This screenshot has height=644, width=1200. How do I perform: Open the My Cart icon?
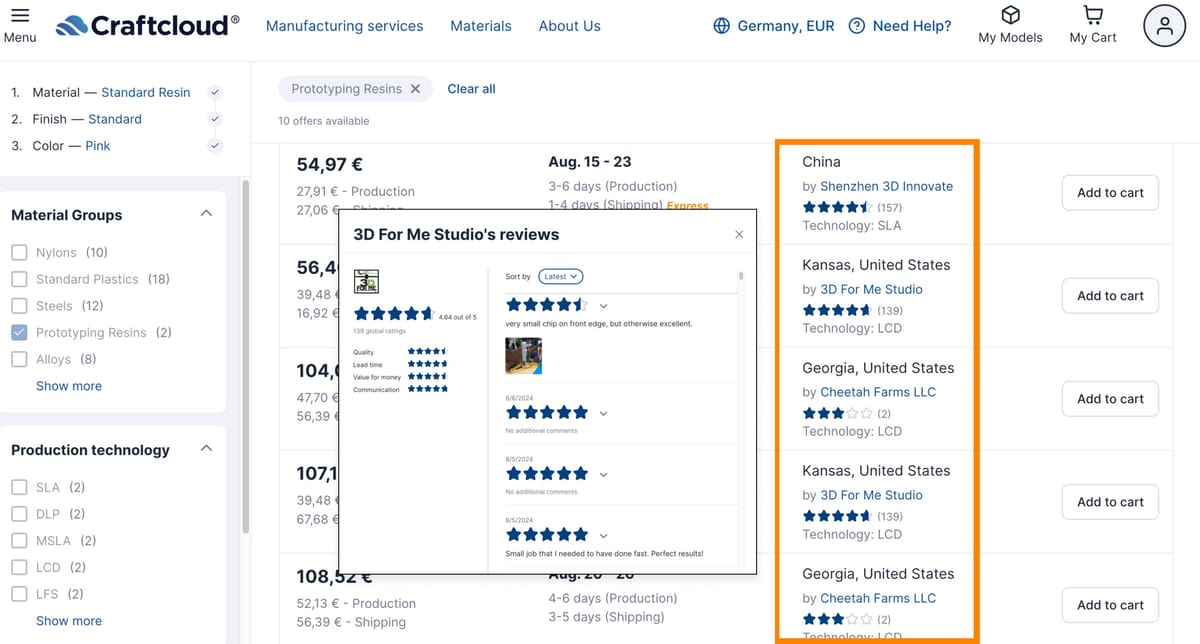pos(1093,15)
